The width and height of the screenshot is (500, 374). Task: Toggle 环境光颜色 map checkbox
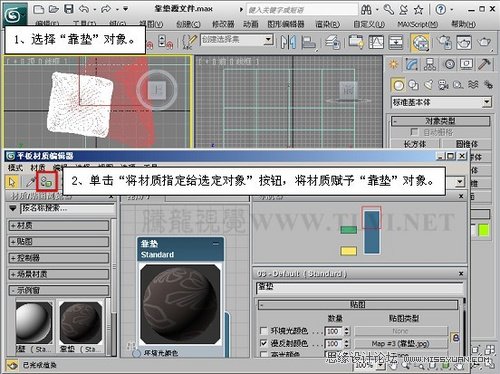[x=264, y=331]
